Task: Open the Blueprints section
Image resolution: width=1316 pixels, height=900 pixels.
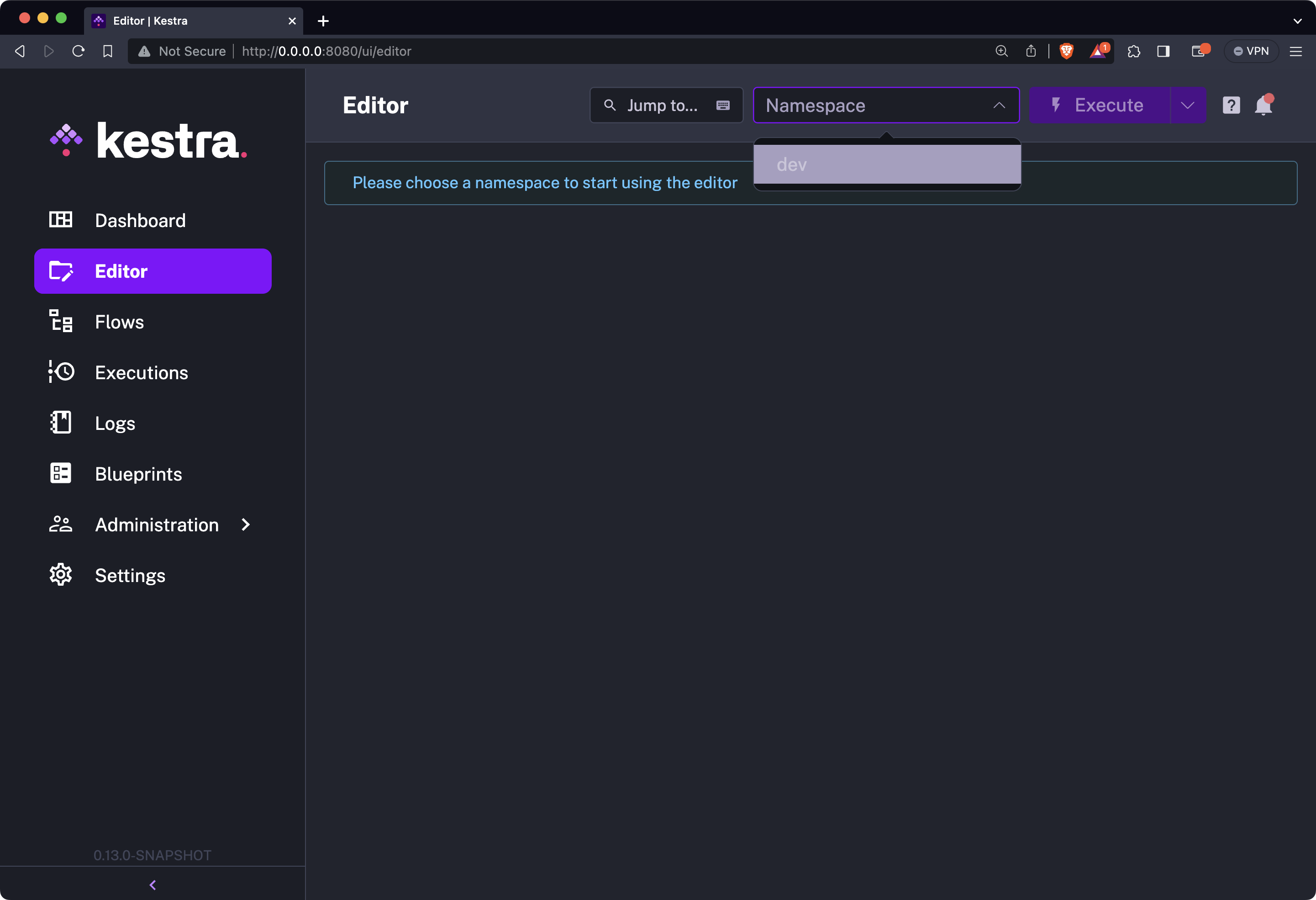Action: (138, 473)
